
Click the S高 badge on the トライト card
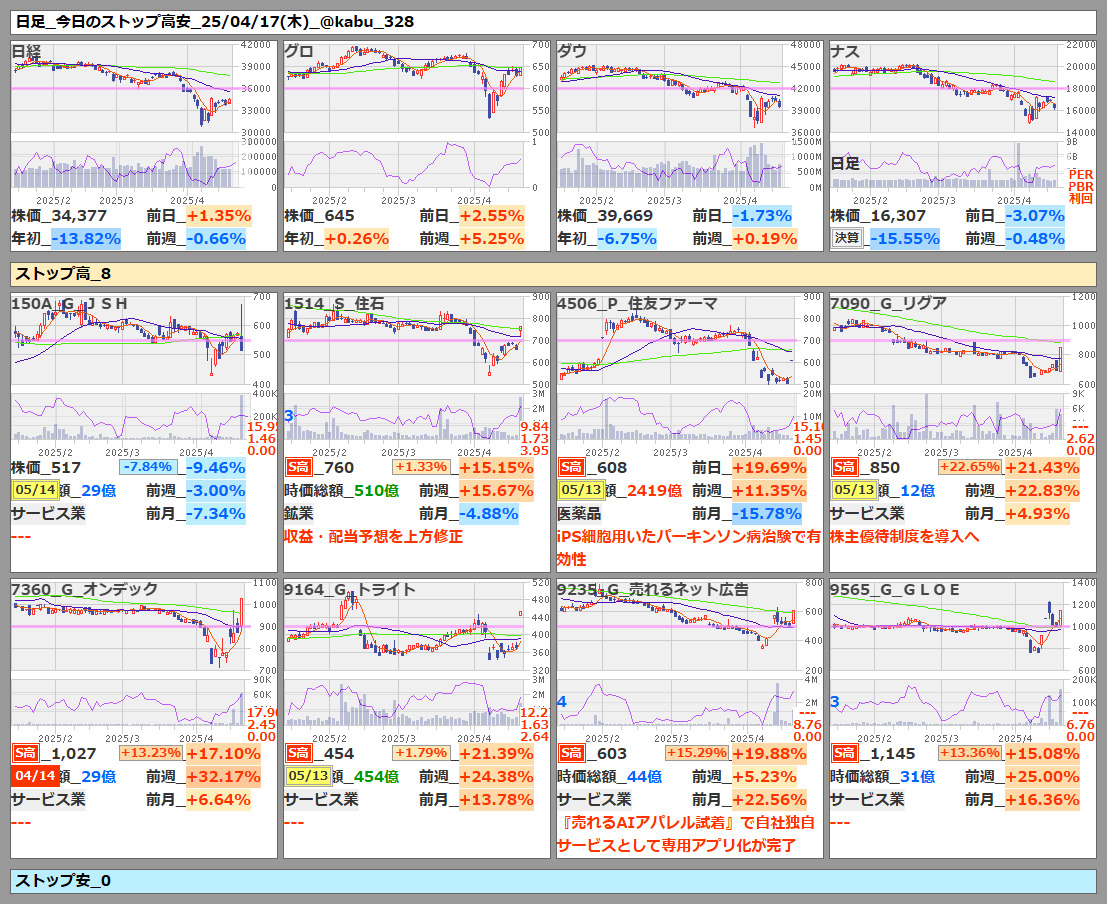[x=298, y=754]
